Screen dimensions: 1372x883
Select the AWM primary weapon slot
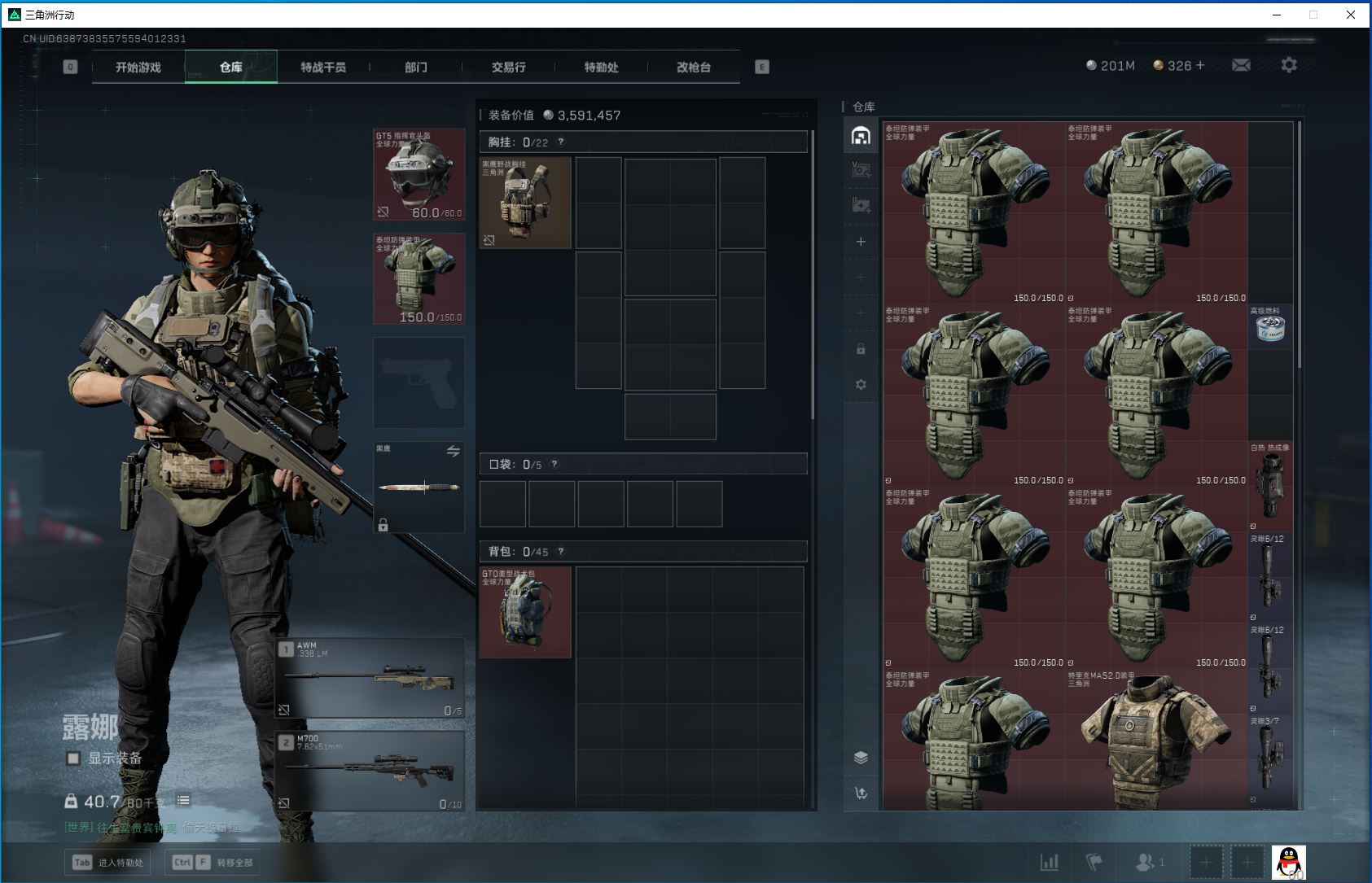click(370, 679)
